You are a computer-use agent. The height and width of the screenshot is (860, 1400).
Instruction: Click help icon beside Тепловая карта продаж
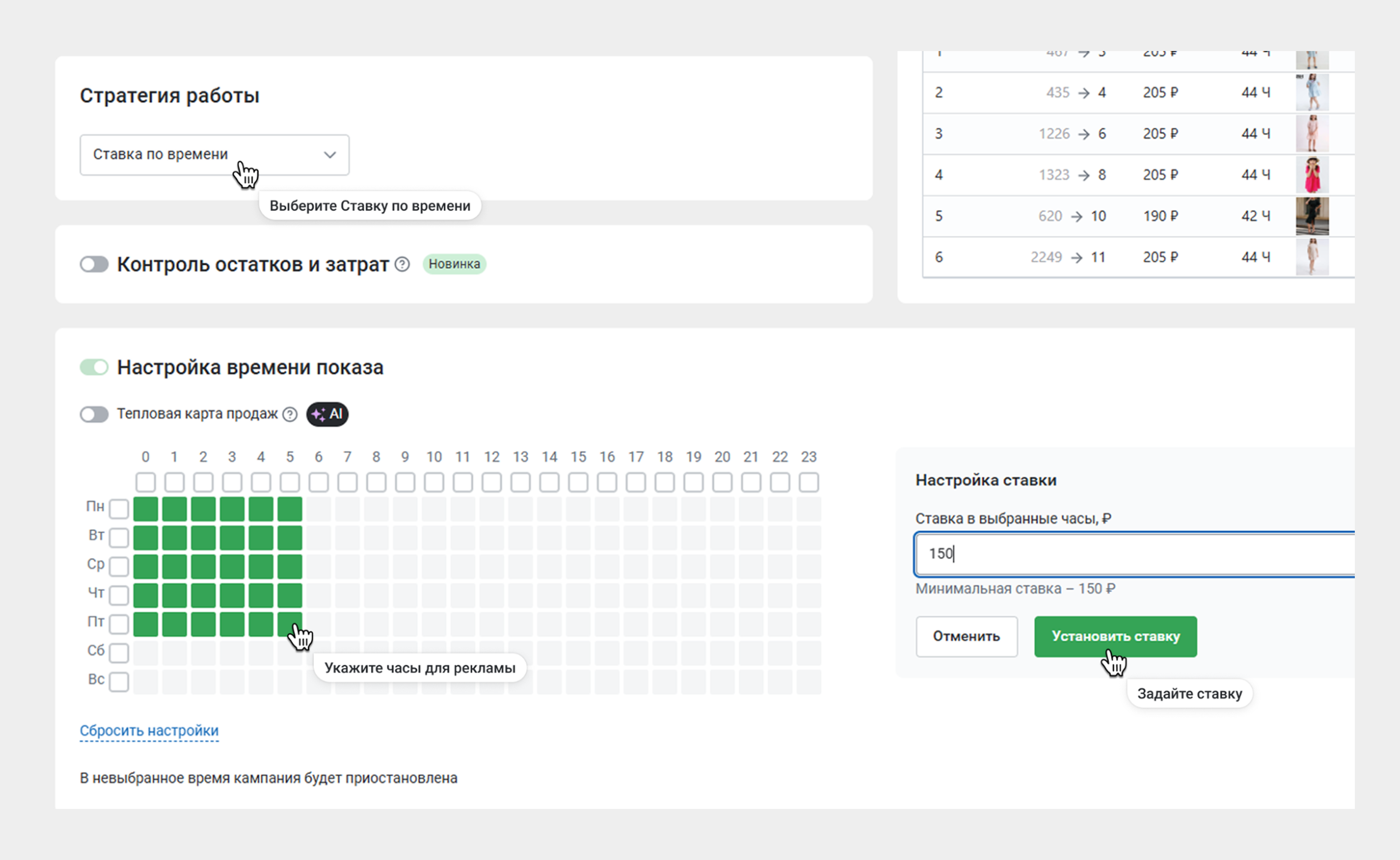[x=290, y=414]
